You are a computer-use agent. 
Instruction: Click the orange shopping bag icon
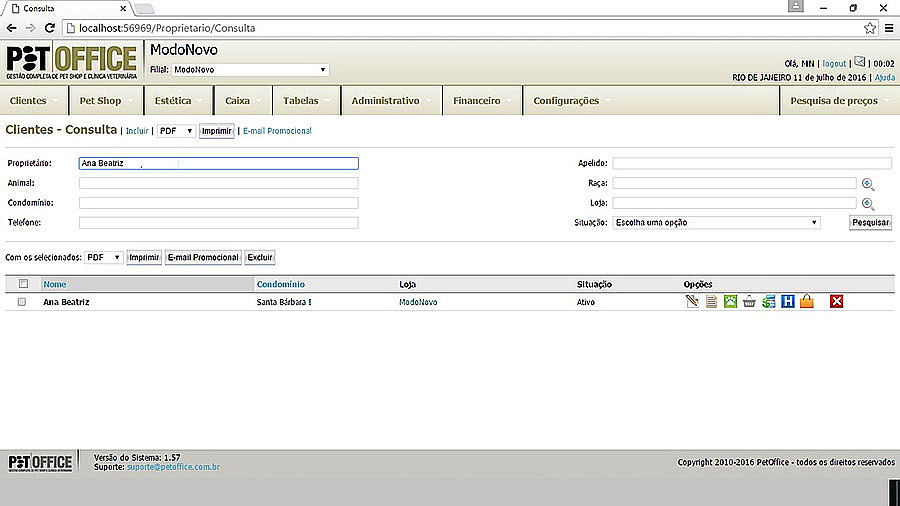point(806,301)
